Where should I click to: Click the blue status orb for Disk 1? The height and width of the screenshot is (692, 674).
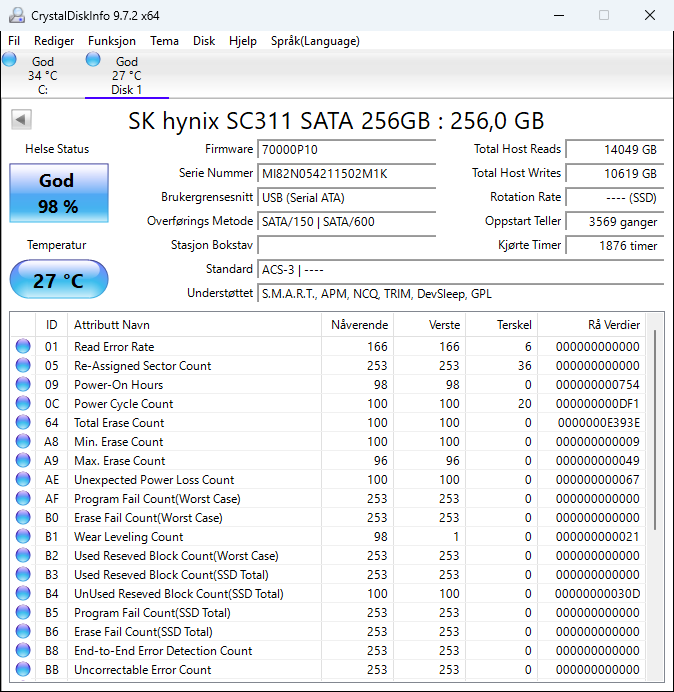[93, 59]
